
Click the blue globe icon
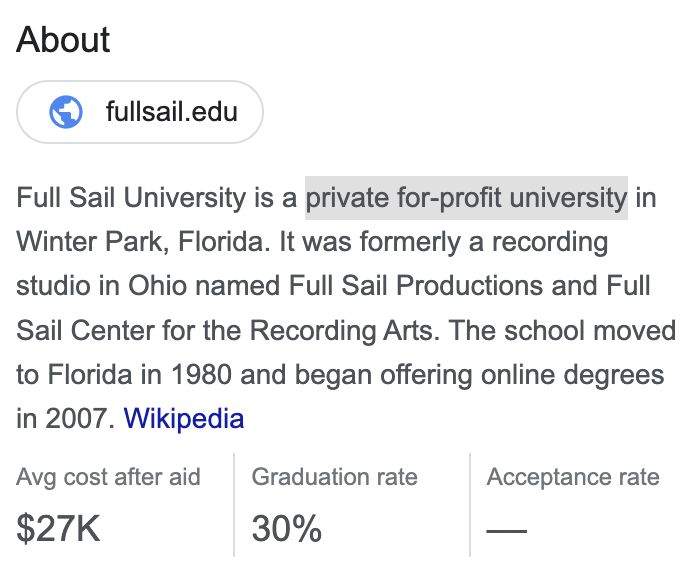coord(66,112)
